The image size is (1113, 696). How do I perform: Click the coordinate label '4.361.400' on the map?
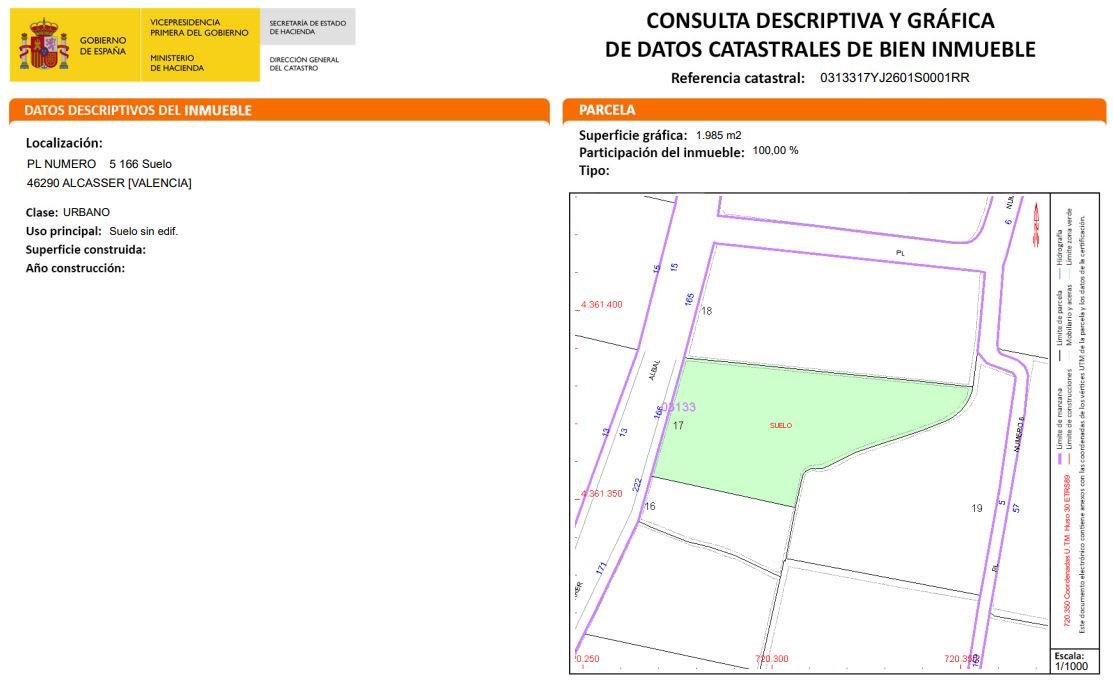[x=601, y=304]
